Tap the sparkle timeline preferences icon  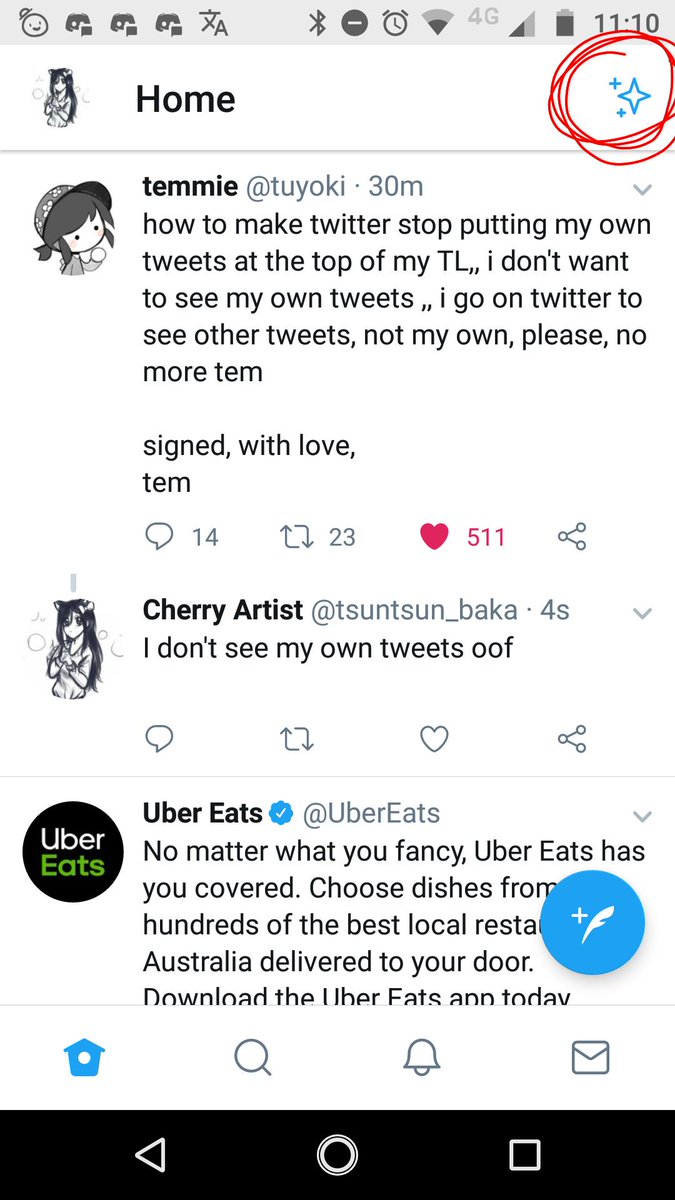630,97
